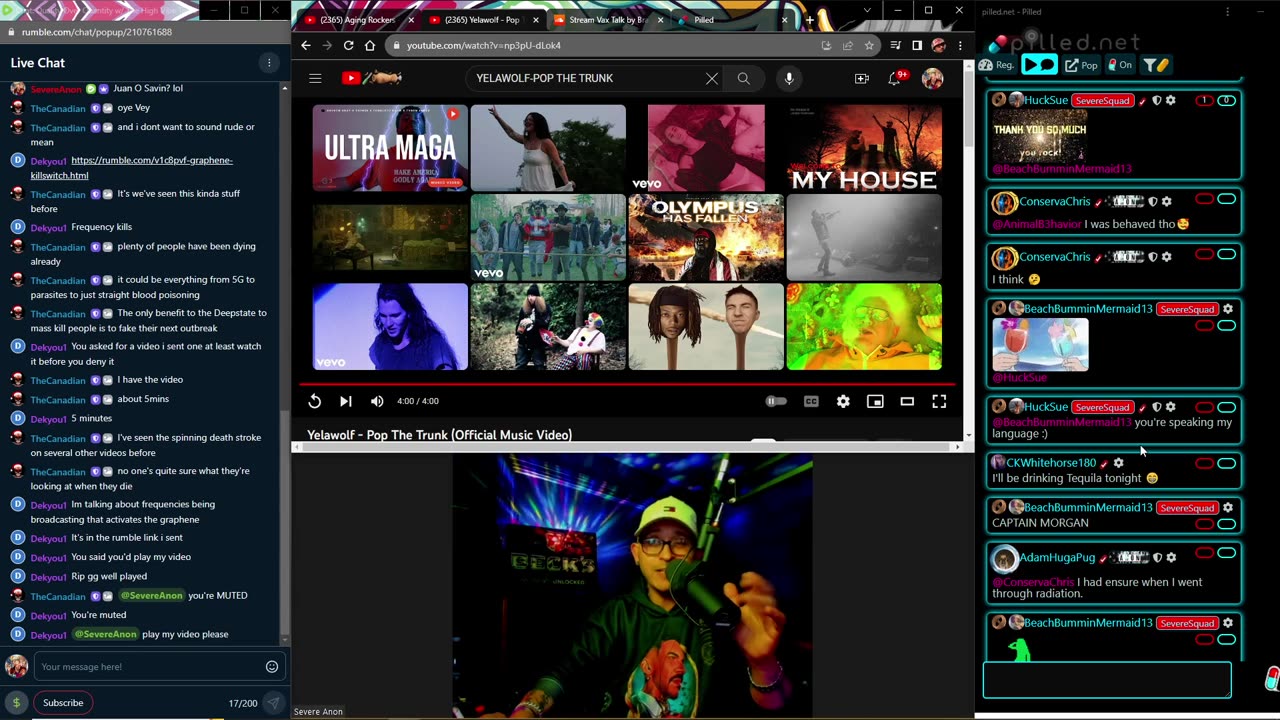Click the Subscribe button in Rumble chat
The height and width of the screenshot is (720, 1280).
click(63, 703)
